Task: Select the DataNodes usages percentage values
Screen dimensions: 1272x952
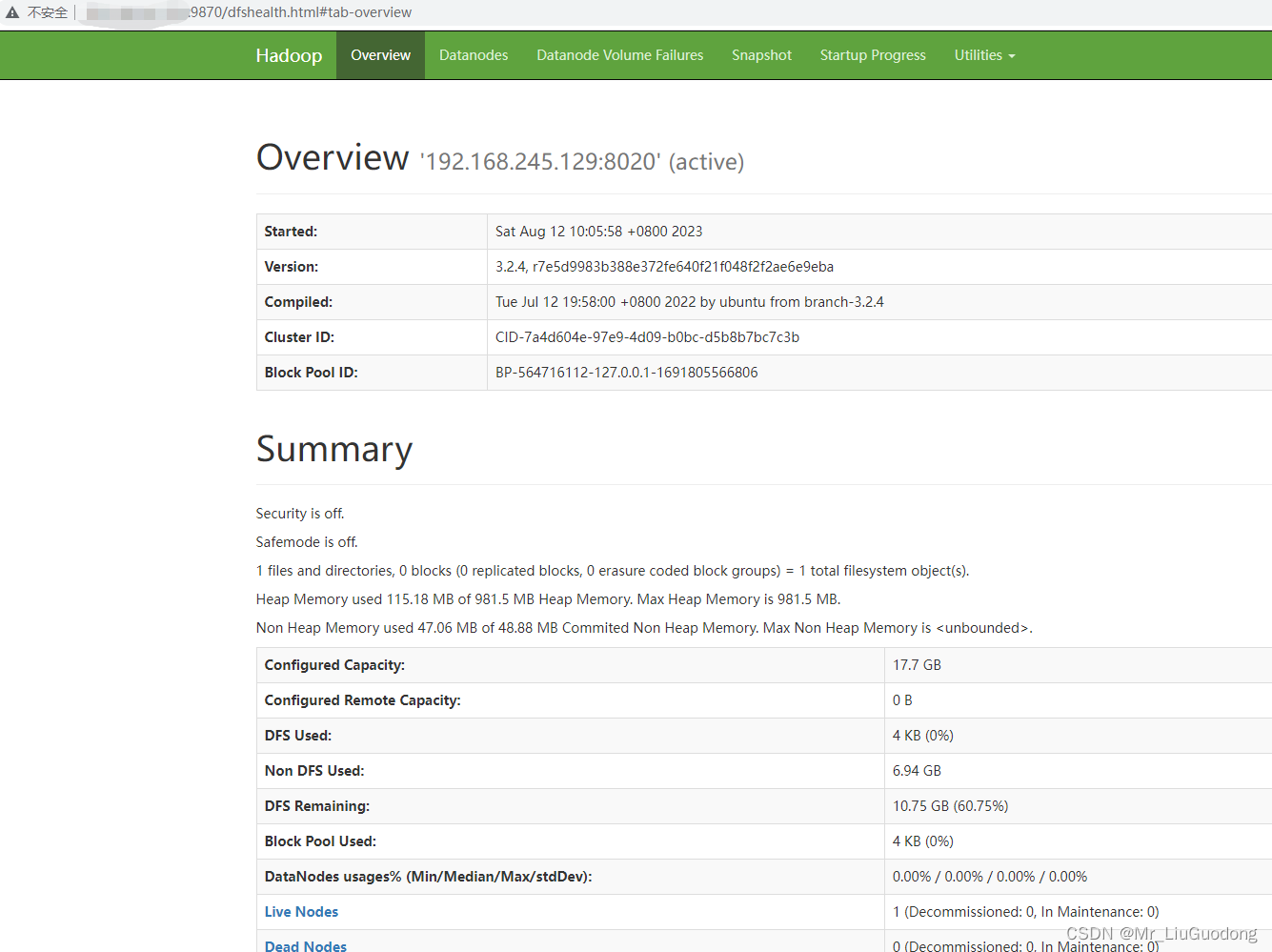Action: pyautogui.click(x=989, y=877)
